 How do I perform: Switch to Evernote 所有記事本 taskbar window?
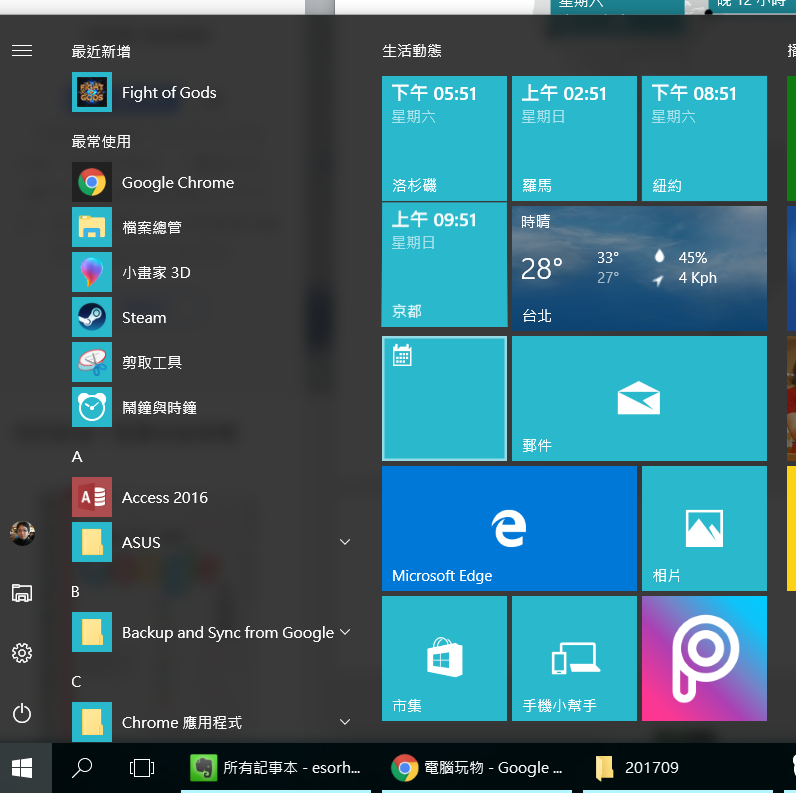[x=276, y=768]
